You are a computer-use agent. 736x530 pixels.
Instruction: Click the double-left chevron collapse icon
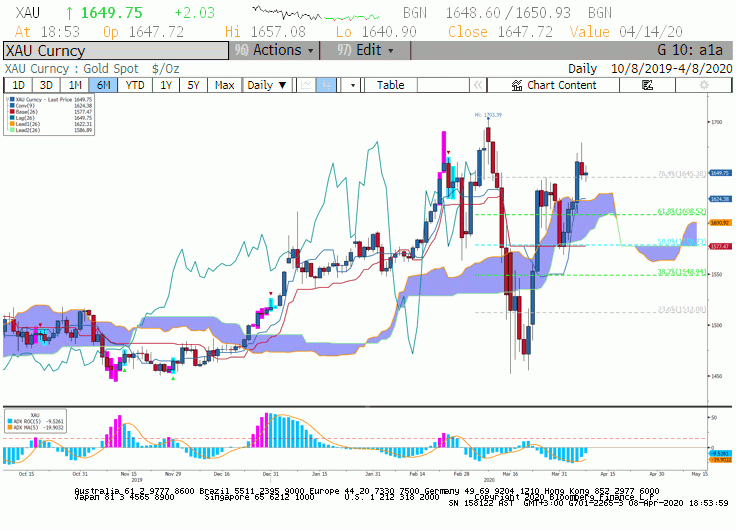pyautogui.click(x=478, y=85)
